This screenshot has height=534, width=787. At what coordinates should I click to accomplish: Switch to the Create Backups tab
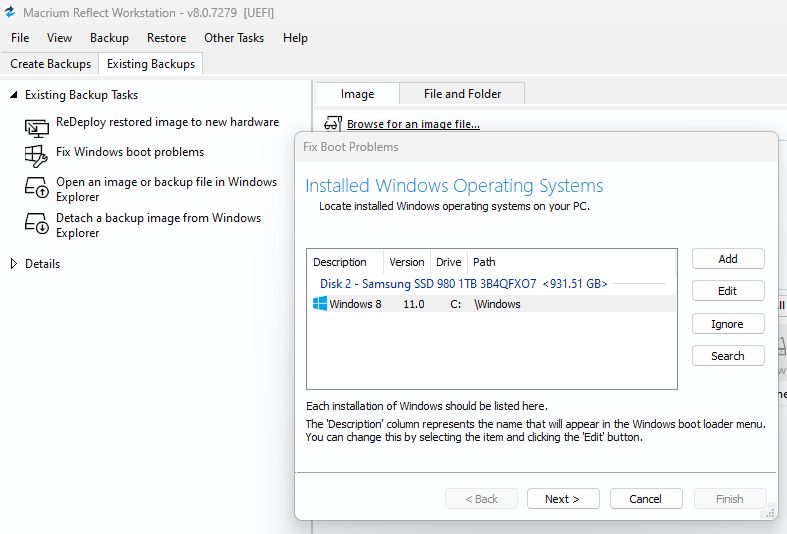coord(50,64)
